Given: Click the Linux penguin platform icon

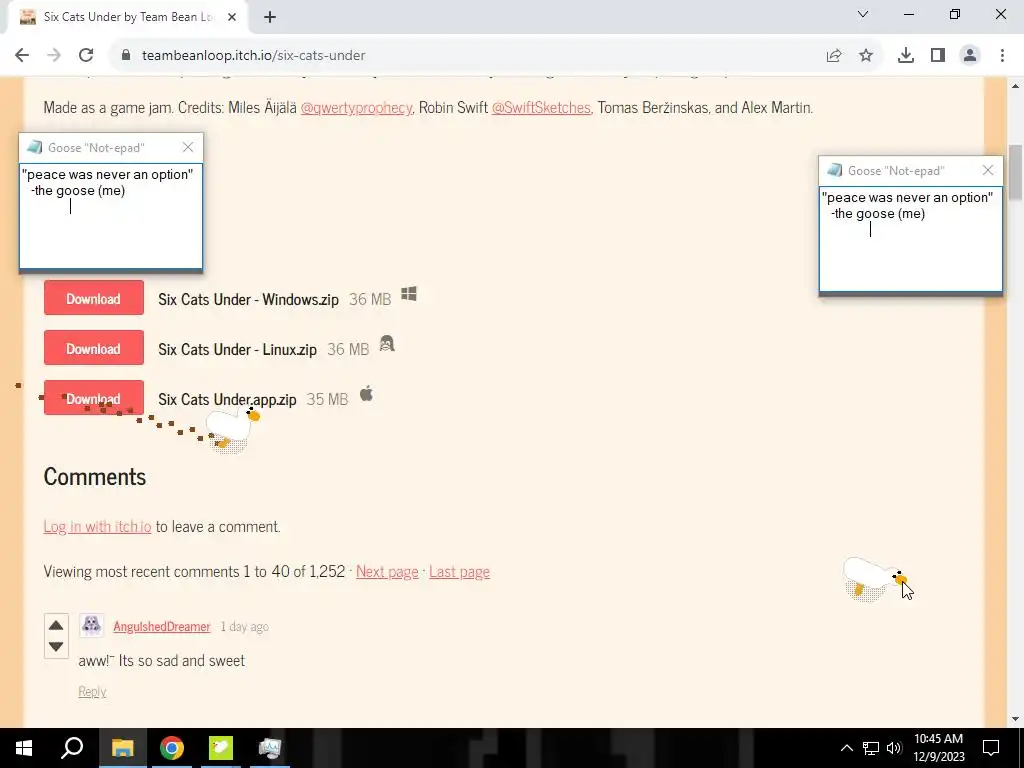Looking at the screenshot, I should coord(387,344).
